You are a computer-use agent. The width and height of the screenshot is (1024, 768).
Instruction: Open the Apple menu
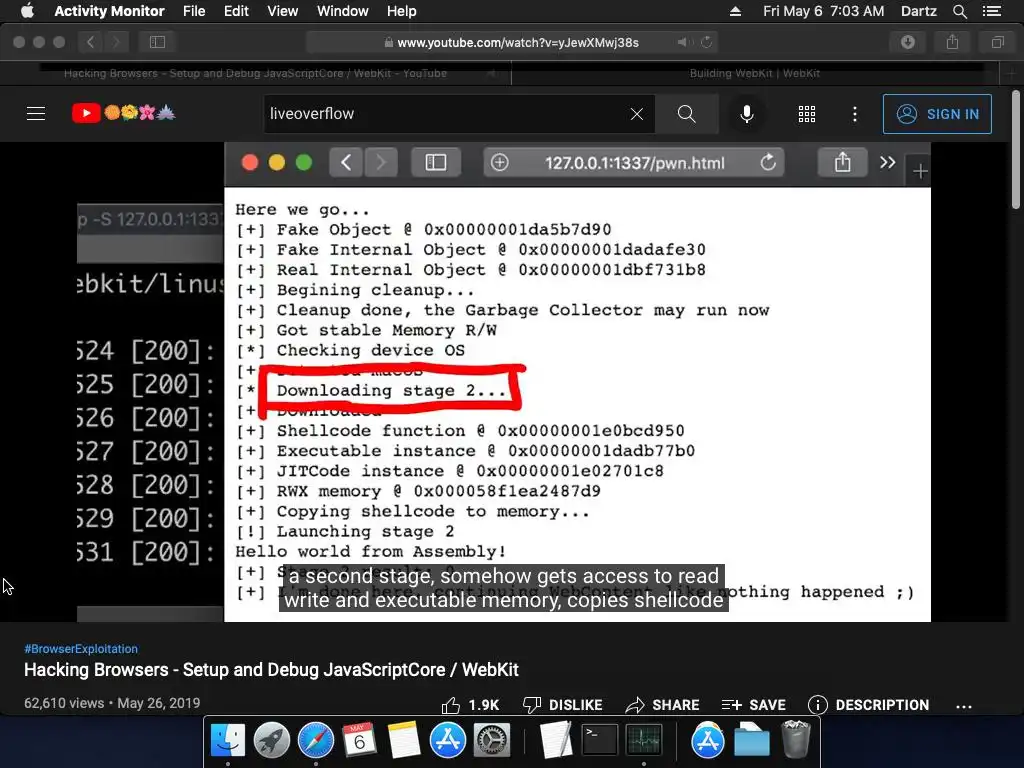[27, 11]
